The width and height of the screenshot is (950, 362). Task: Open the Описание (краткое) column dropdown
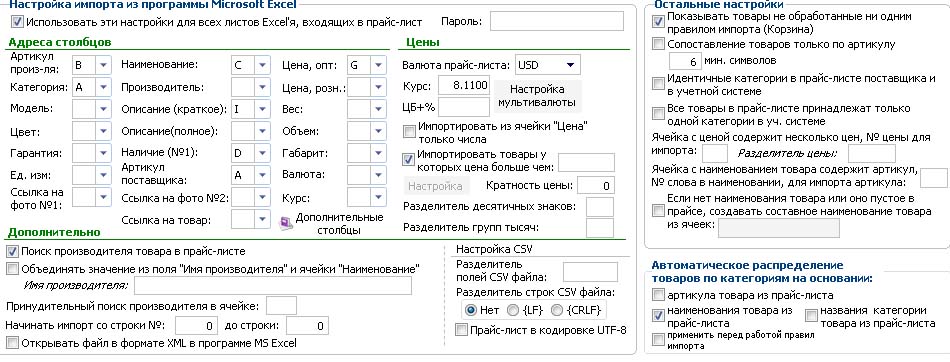pos(262,110)
